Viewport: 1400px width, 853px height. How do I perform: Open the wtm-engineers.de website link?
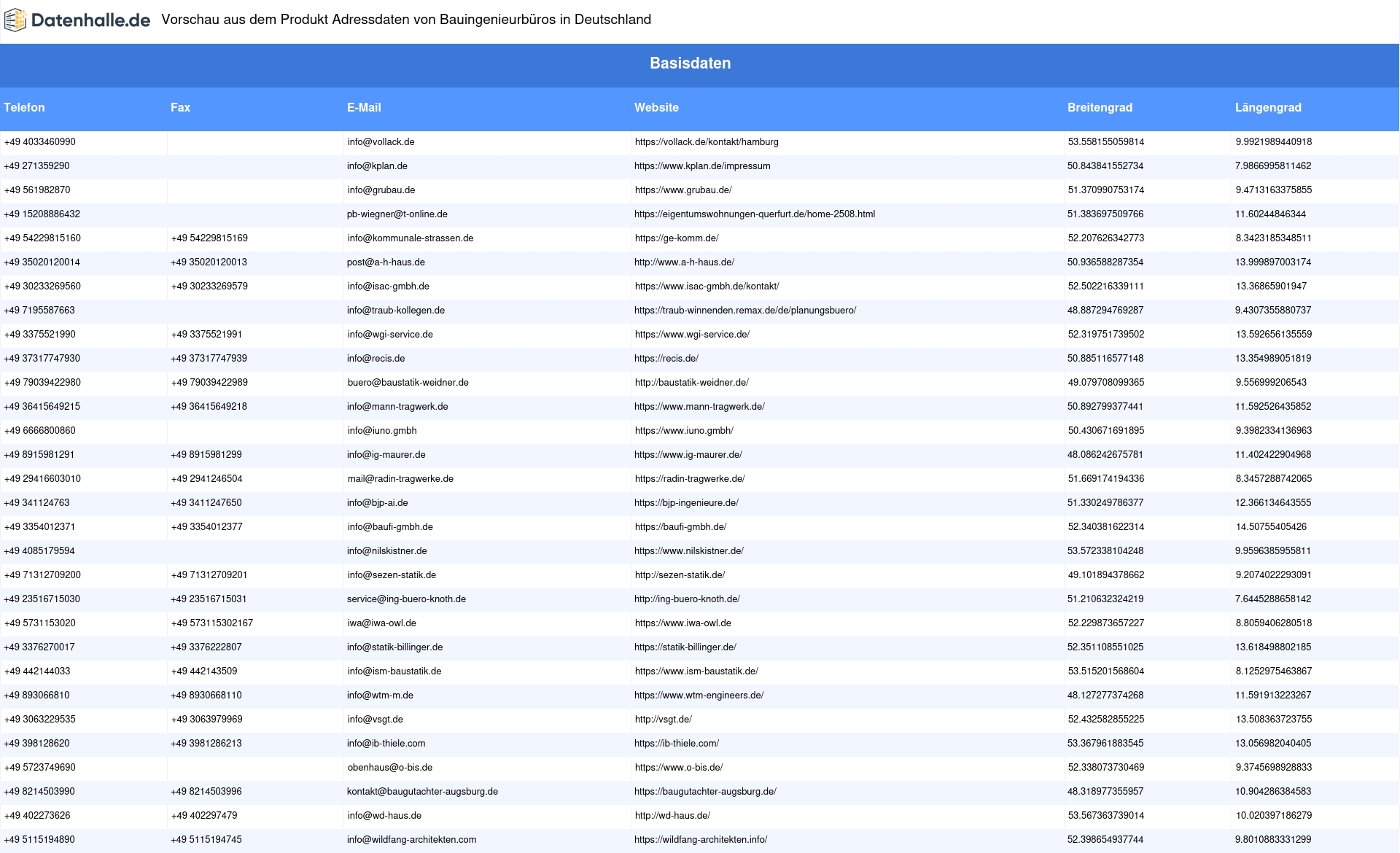coord(699,696)
